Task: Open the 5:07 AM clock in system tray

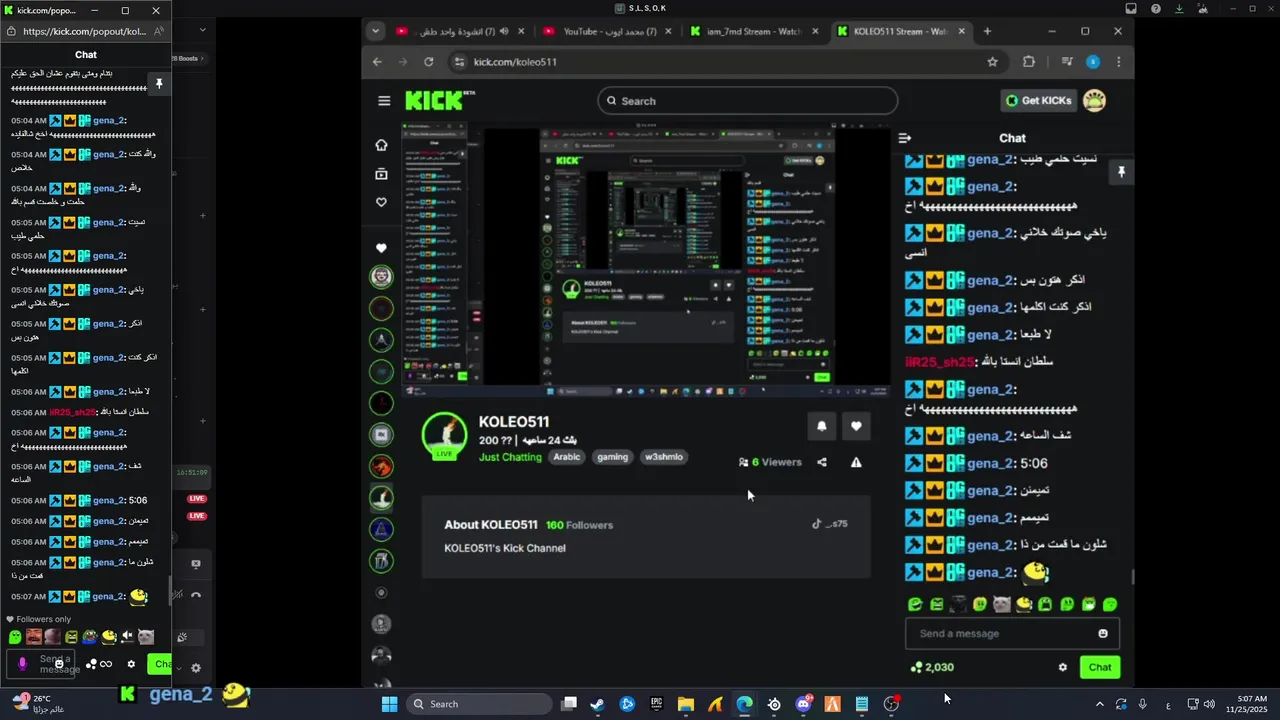Action: point(1251,704)
